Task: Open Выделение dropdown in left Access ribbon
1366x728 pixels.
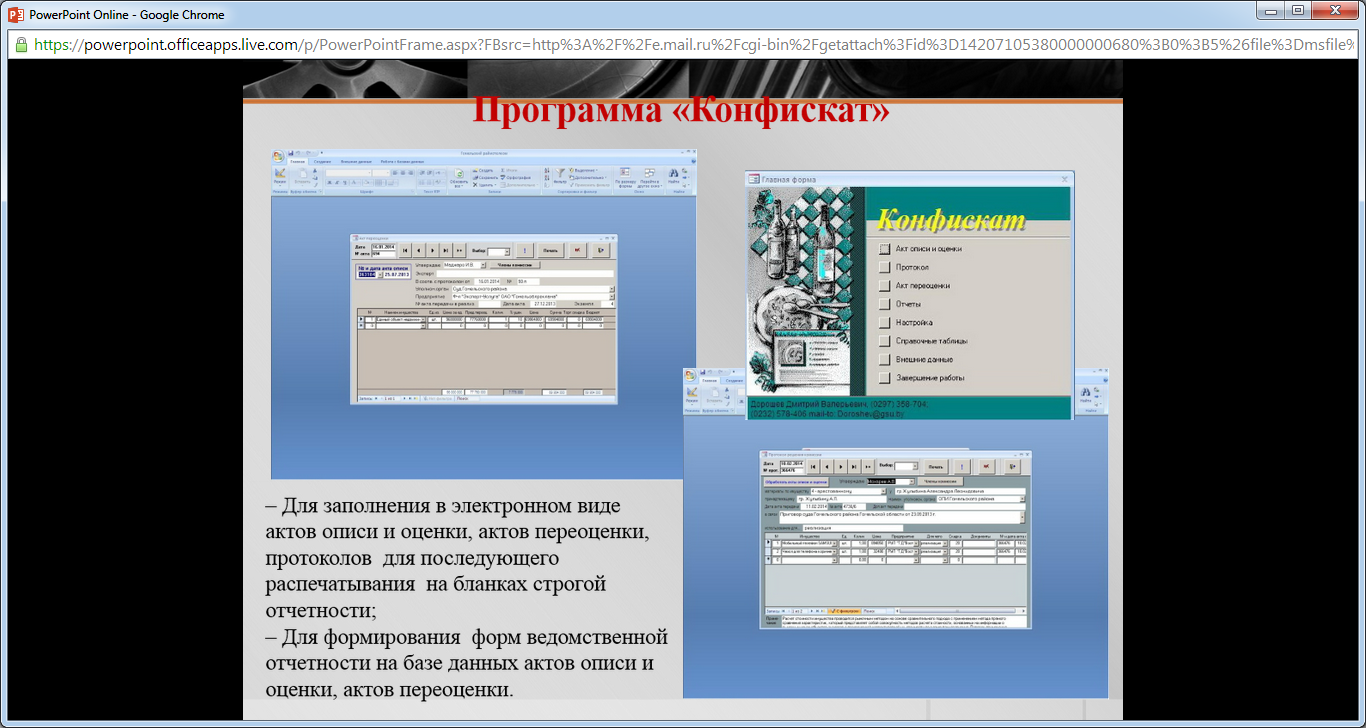Action: 583,170
